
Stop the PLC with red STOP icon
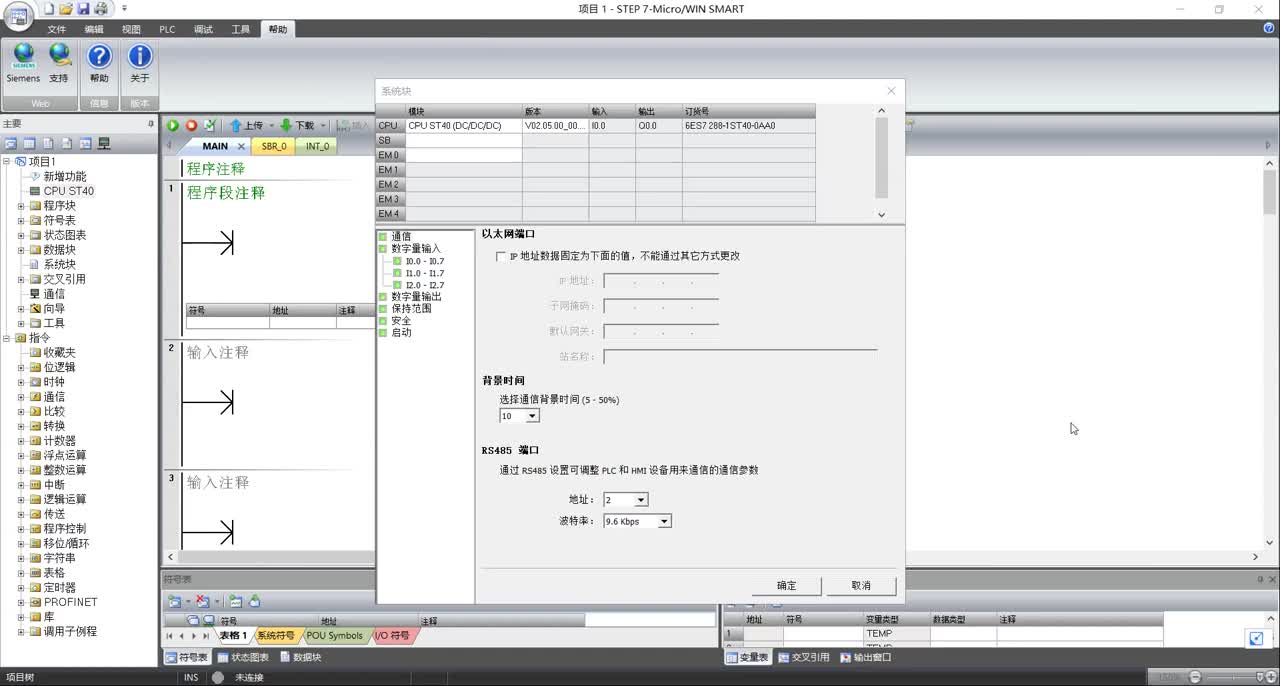click(191, 126)
